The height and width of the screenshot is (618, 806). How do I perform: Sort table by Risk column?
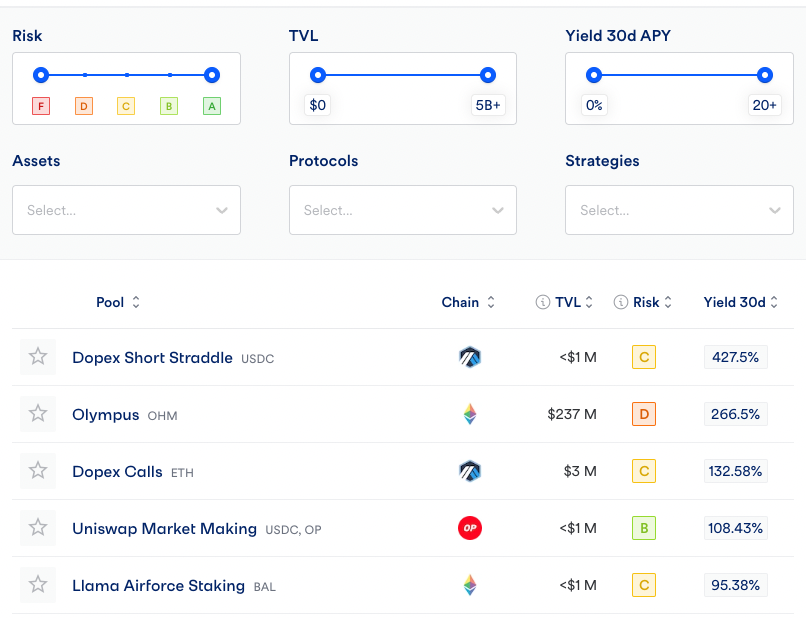tap(668, 302)
